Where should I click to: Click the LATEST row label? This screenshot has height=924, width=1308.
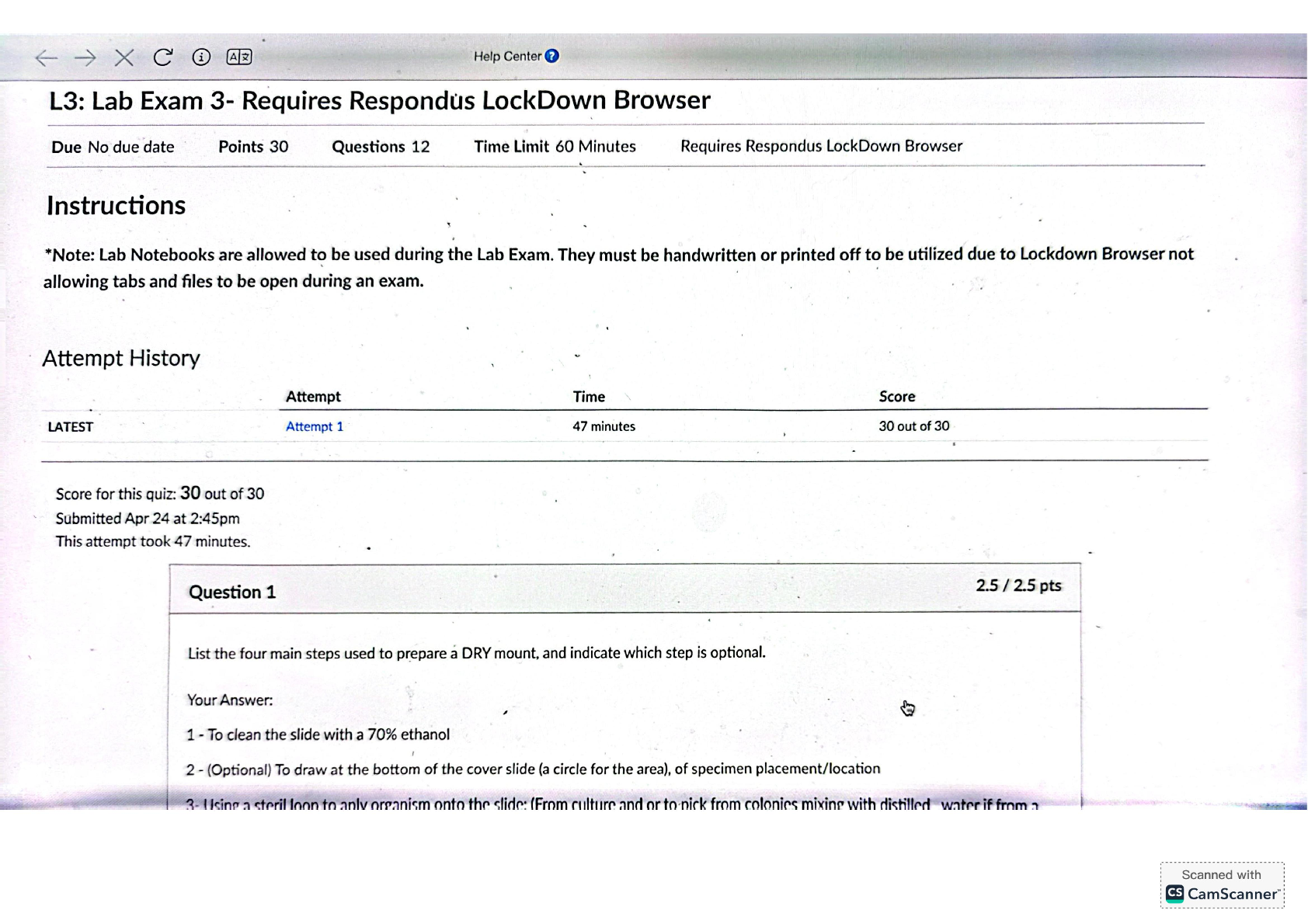[71, 427]
